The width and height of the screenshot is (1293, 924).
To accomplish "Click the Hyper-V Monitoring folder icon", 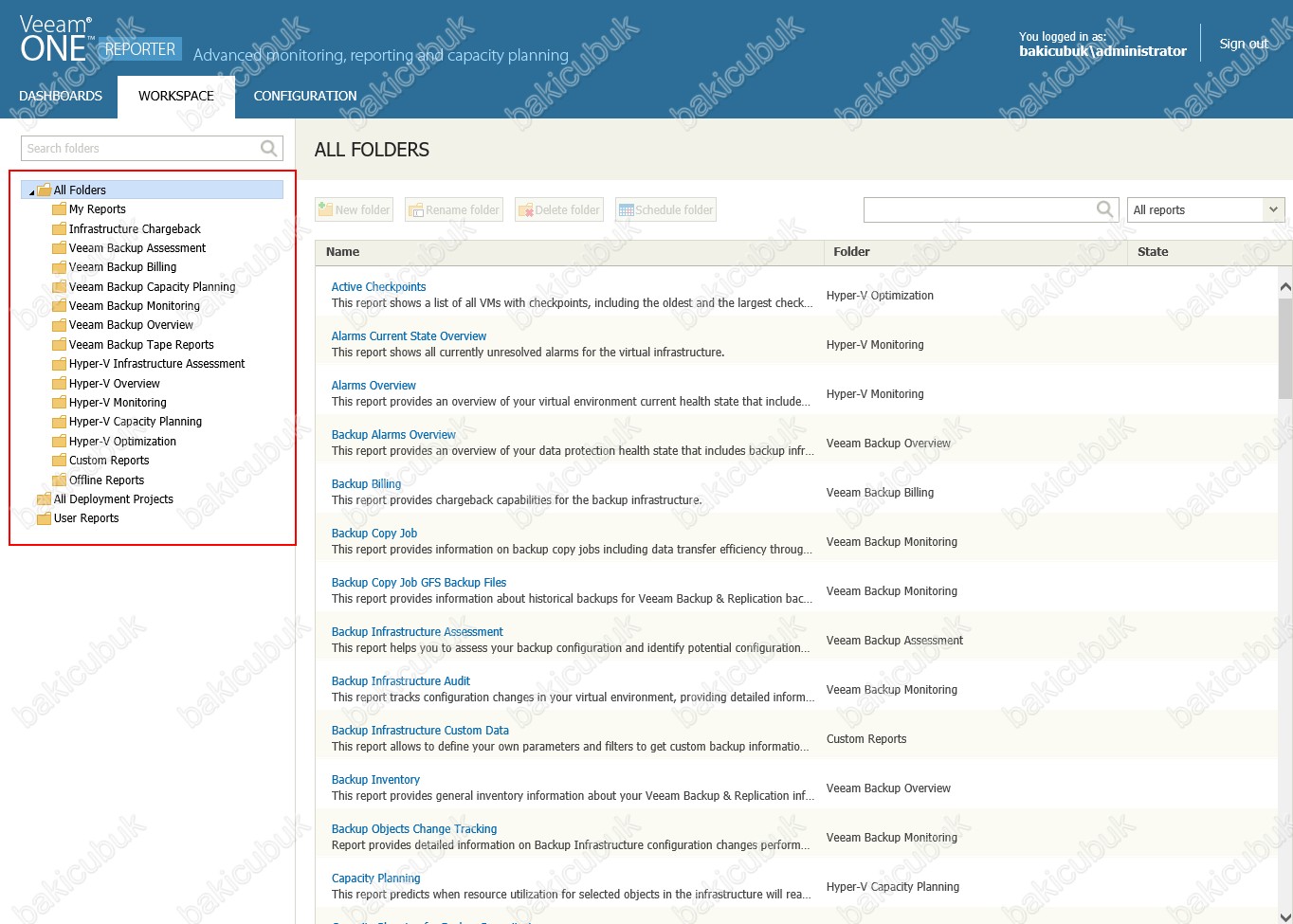I will coord(59,403).
